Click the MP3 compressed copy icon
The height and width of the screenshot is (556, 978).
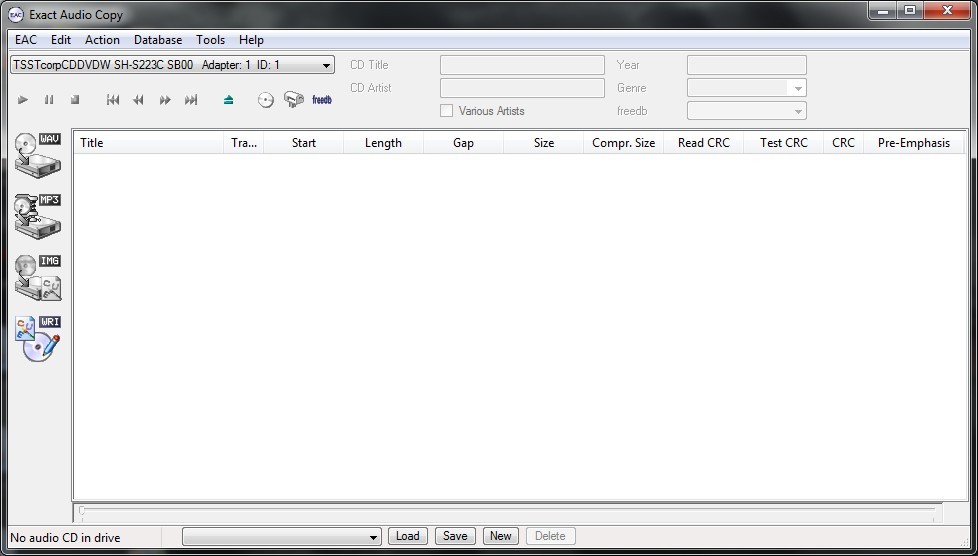[x=38, y=216]
